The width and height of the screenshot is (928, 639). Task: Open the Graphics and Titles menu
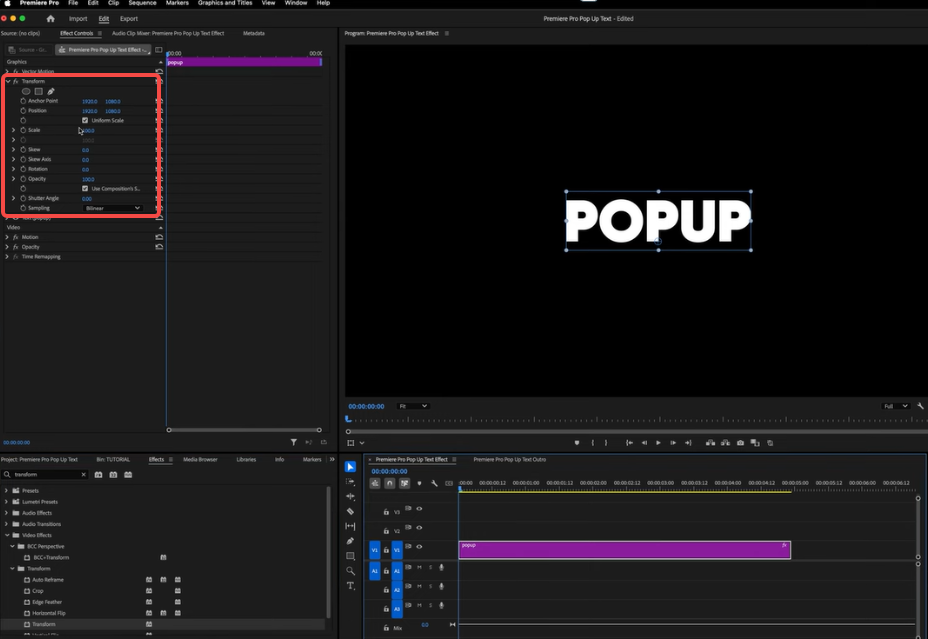(225, 3)
